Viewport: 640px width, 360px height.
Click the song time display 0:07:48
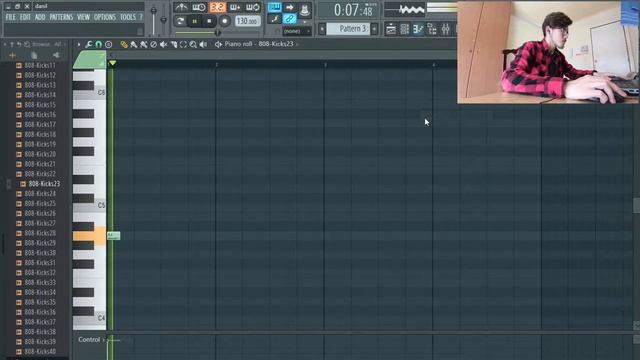[353, 10]
